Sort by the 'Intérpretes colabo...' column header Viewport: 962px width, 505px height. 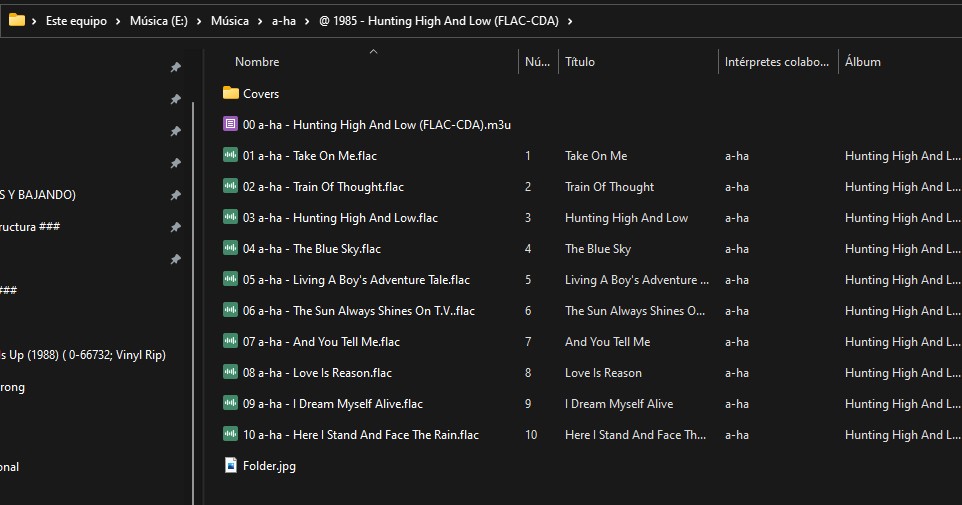(778, 61)
